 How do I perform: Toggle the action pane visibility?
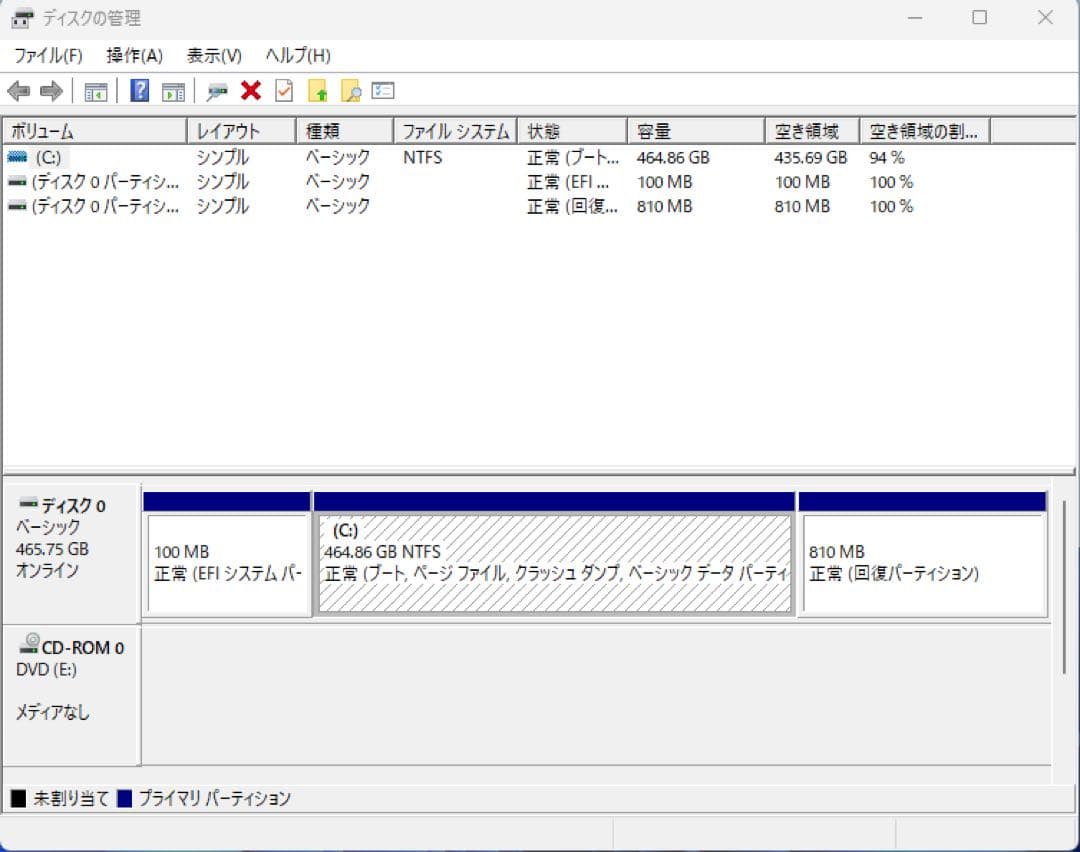173,91
